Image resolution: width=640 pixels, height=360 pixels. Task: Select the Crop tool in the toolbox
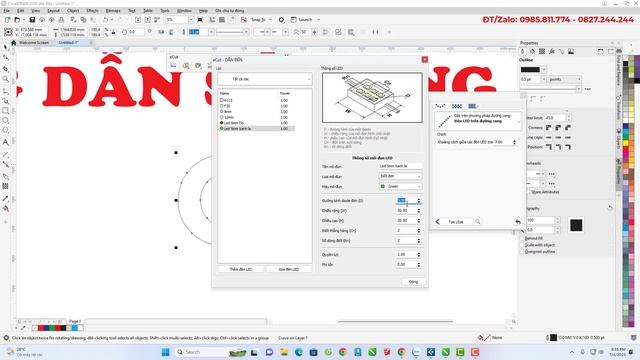pyautogui.click(x=5, y=69)
